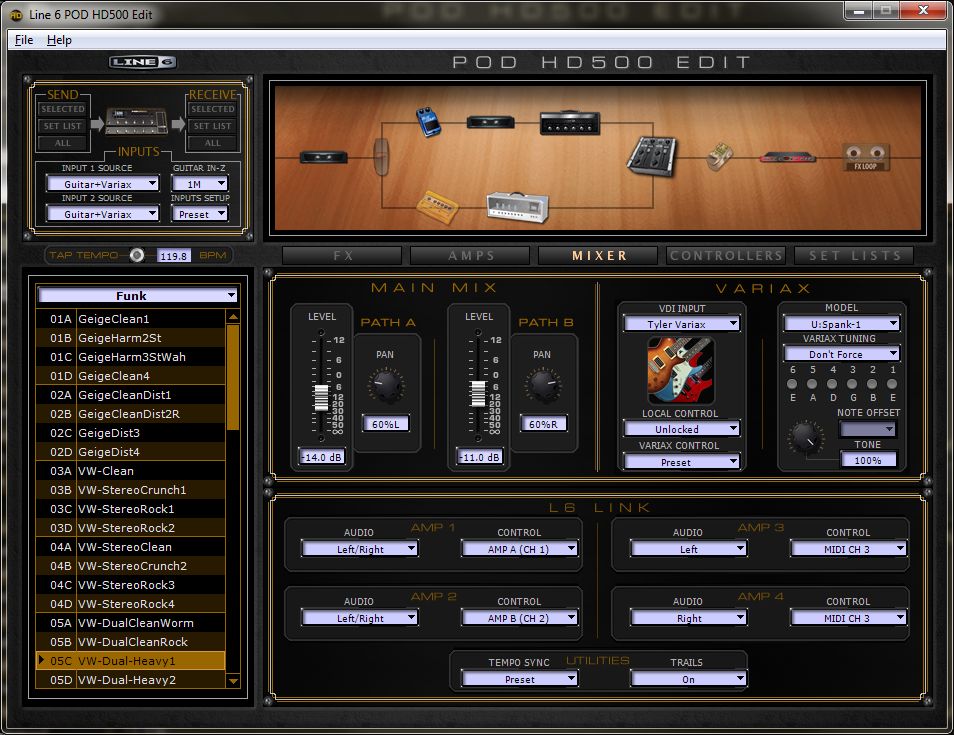The image size is (954, 735).
Task: Select the black rack unit on Path A
Action: tap(490, 122)
